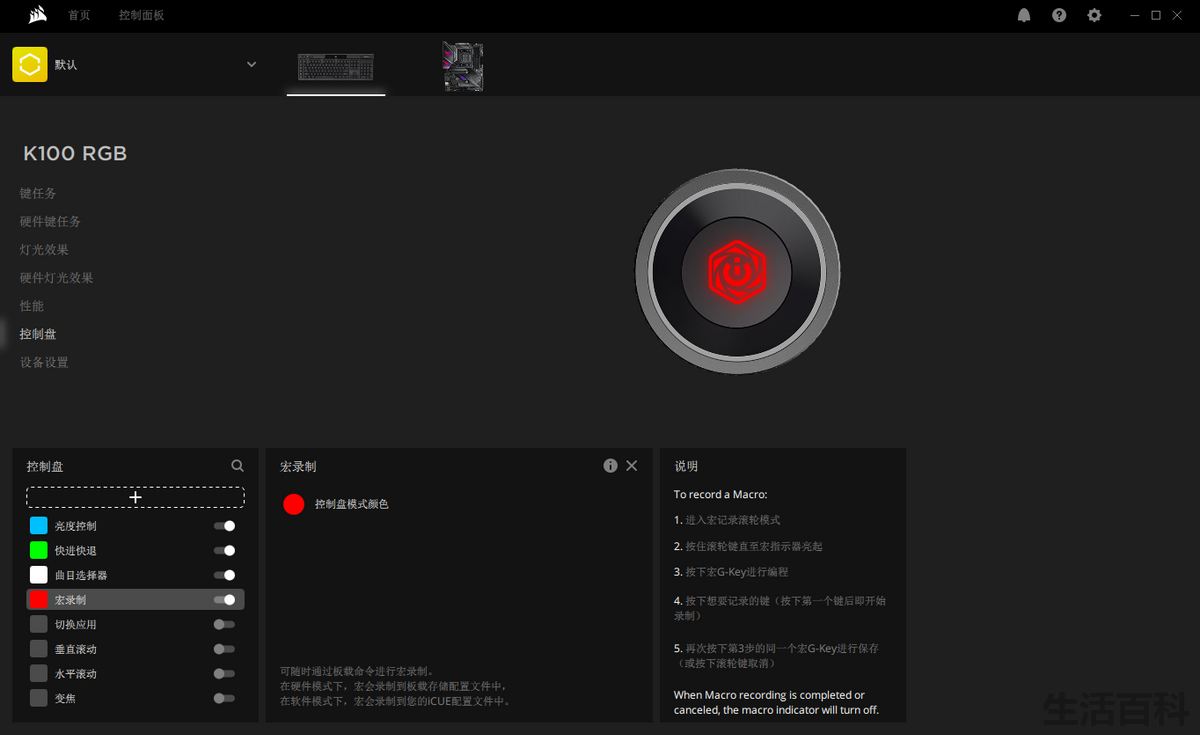
Task: Open 键任务 in sidebar
Action: [38, 193]
